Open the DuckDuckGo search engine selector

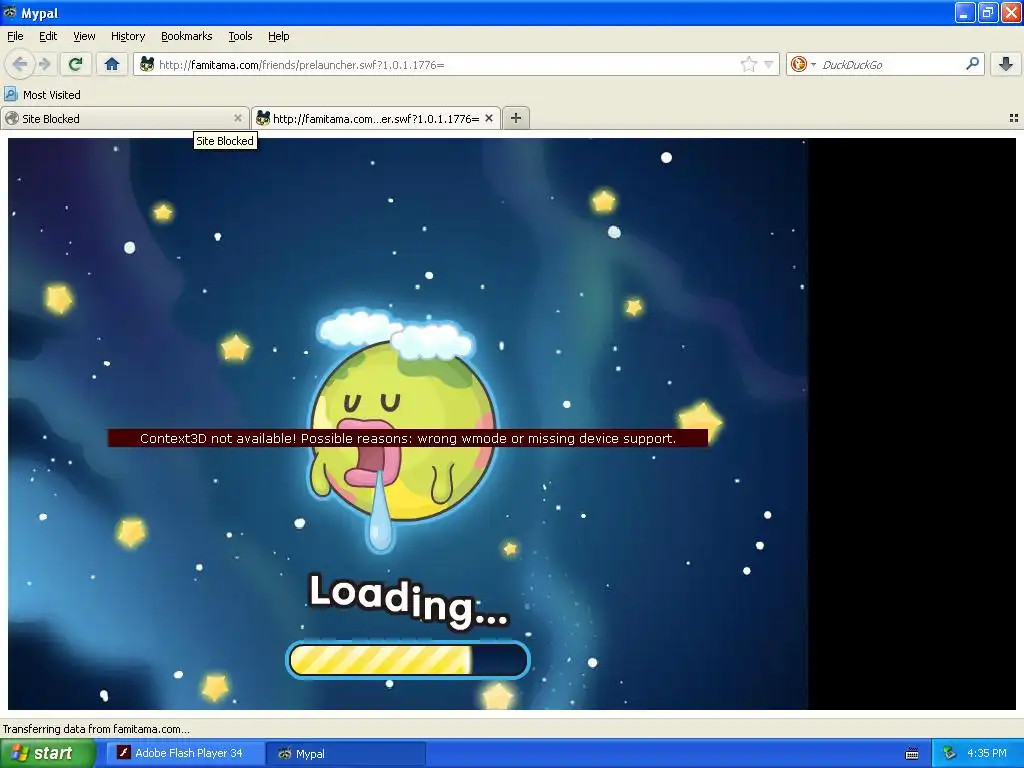coord(803,64)
